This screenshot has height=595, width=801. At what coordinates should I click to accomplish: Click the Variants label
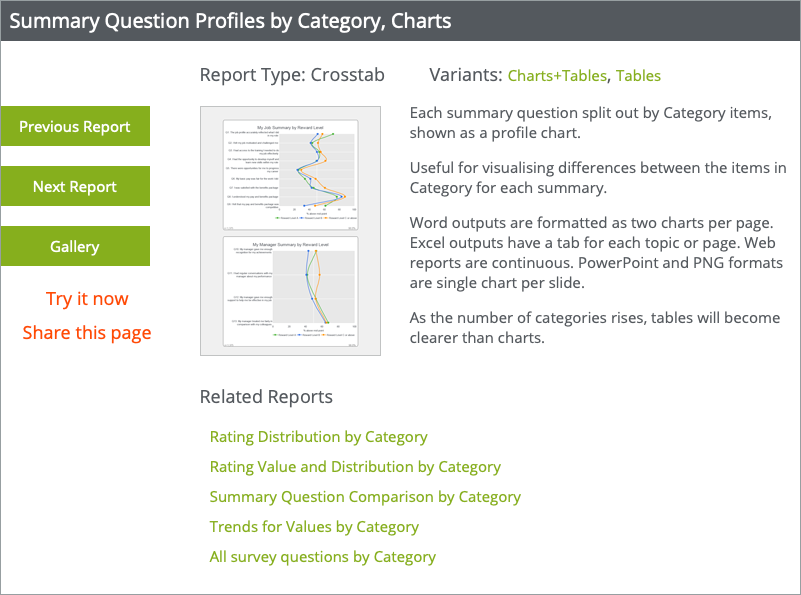466,75
